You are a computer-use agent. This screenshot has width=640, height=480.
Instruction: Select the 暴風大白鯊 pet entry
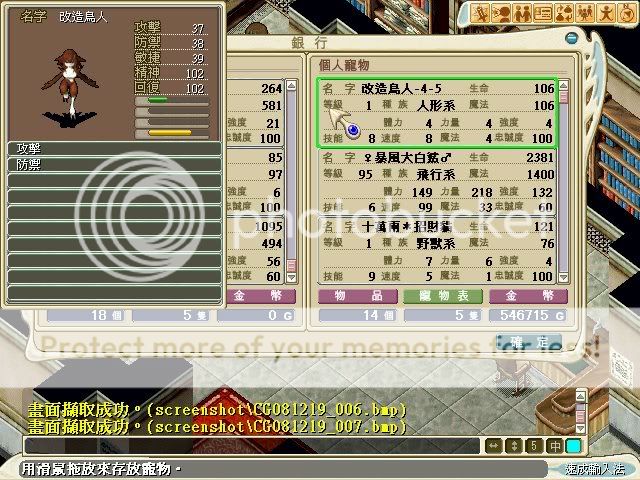coord(437,183)
